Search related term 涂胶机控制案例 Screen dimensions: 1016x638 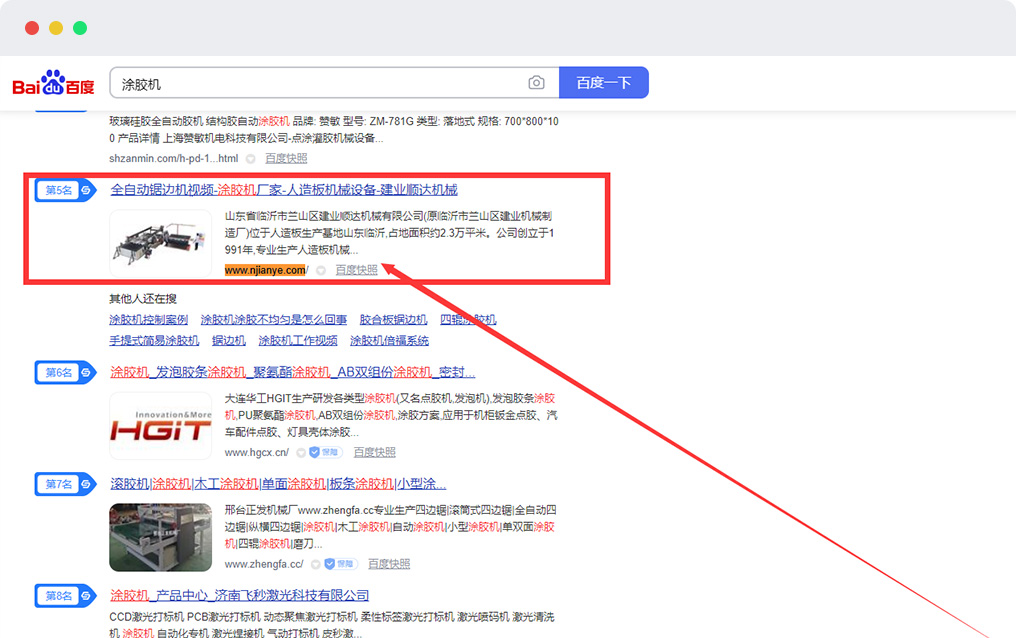click(148, 320)
